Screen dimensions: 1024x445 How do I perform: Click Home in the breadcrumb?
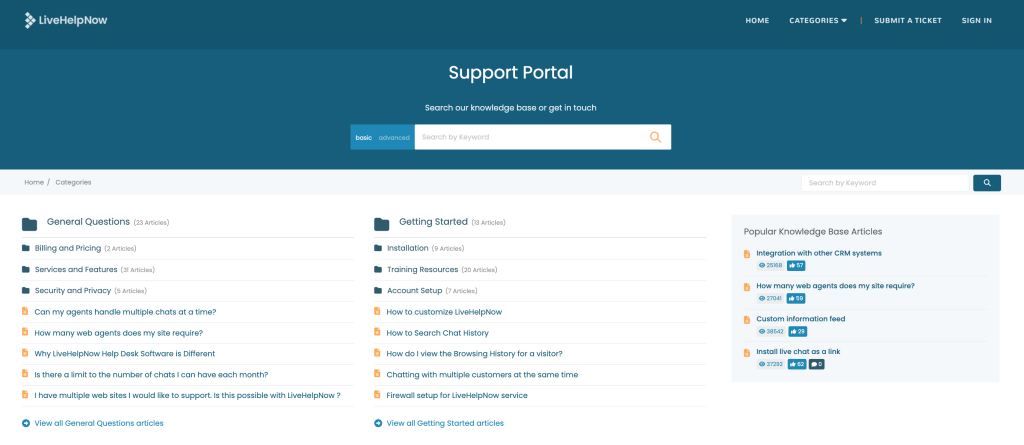[34, 182]
